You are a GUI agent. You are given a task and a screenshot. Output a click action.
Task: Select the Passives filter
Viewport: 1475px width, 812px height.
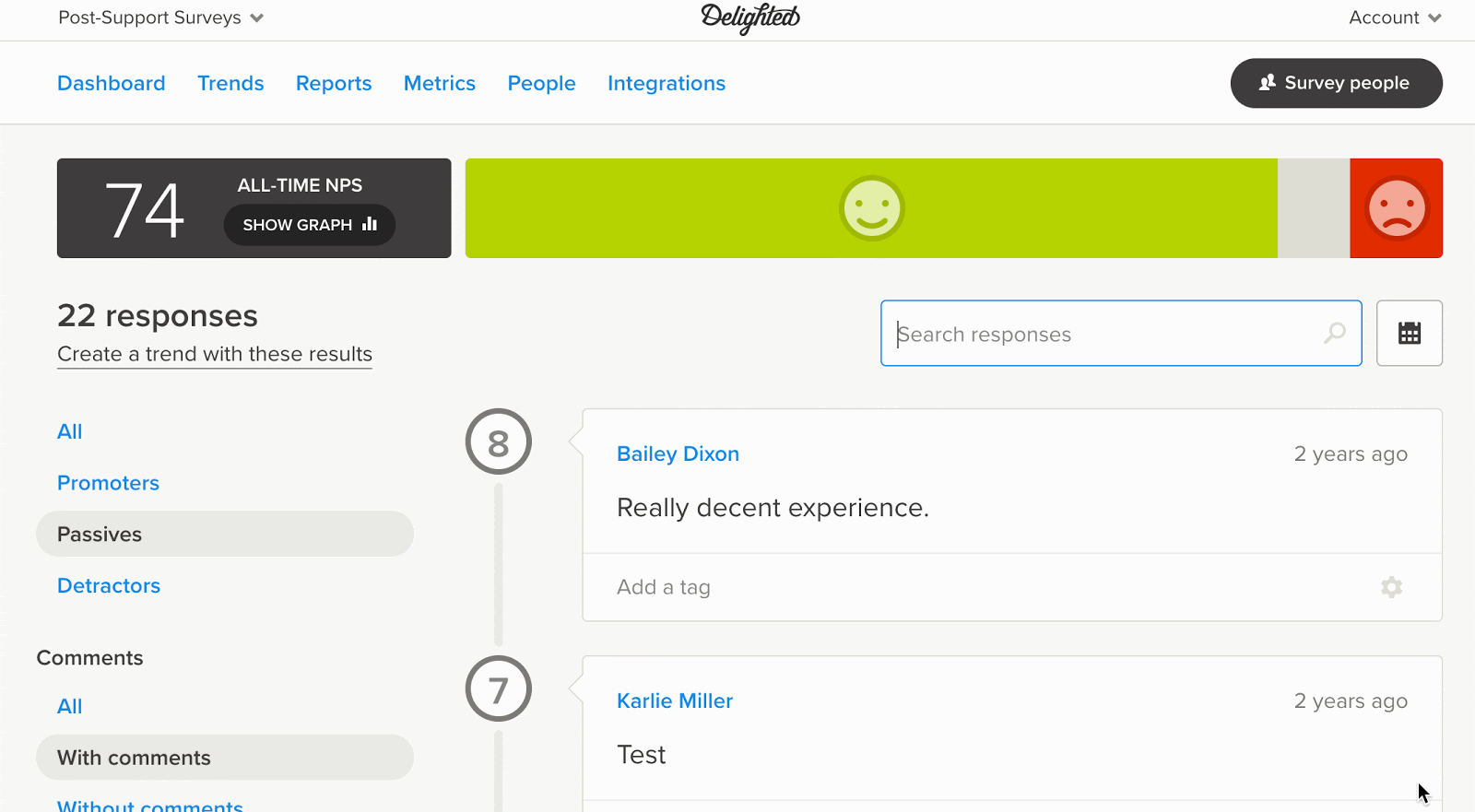pos(225,534)
